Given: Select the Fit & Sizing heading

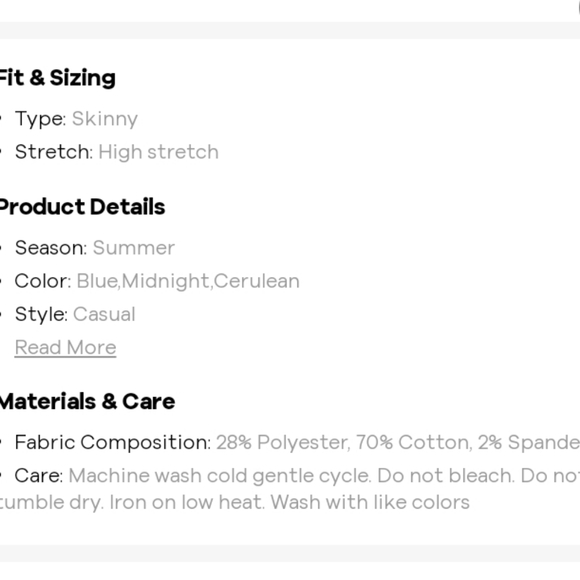Looking at the screenshot, I should [x=57, y=78].
